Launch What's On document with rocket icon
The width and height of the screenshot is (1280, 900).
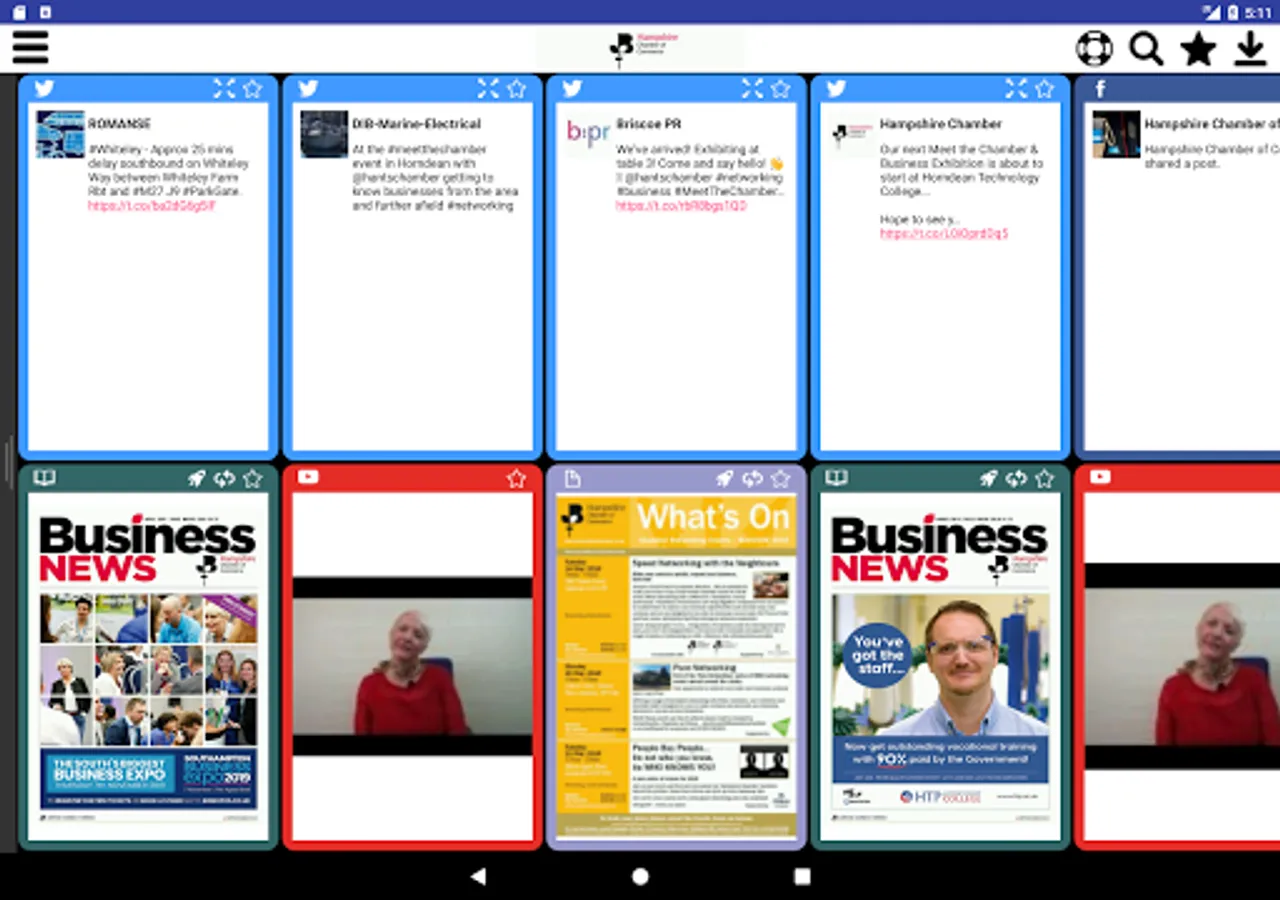tap(724, 478)
